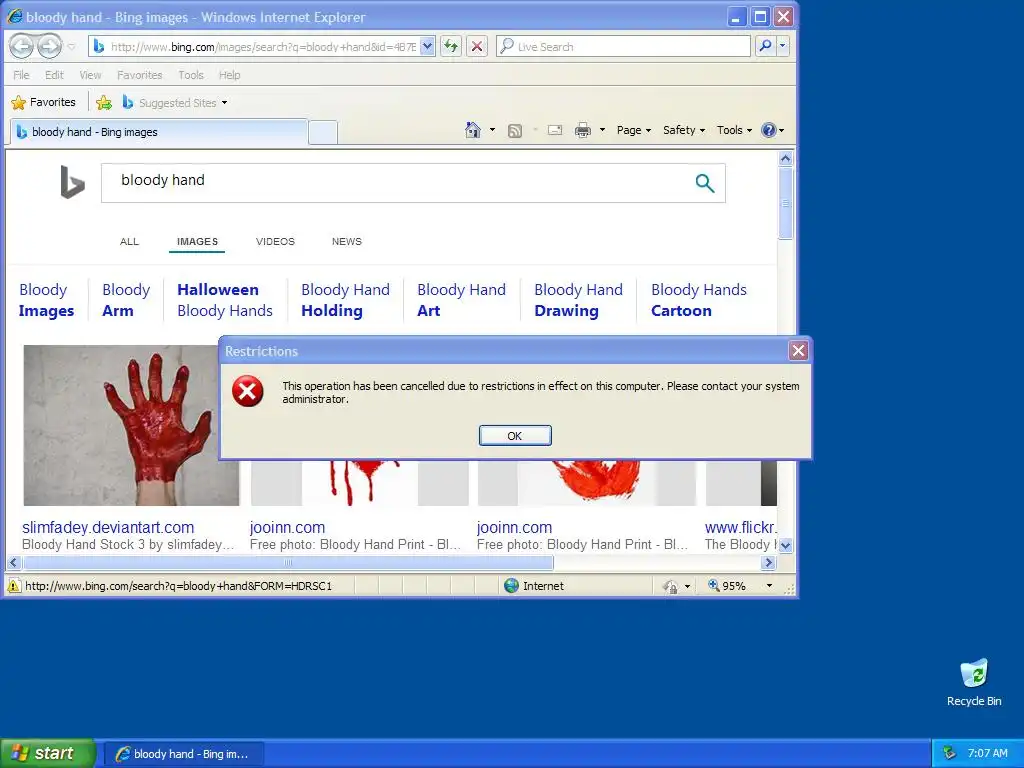Image resolution: width=1024 pixels, height=768 pixels.
Task: Close the Restrictions dialog
Action: 798,351
